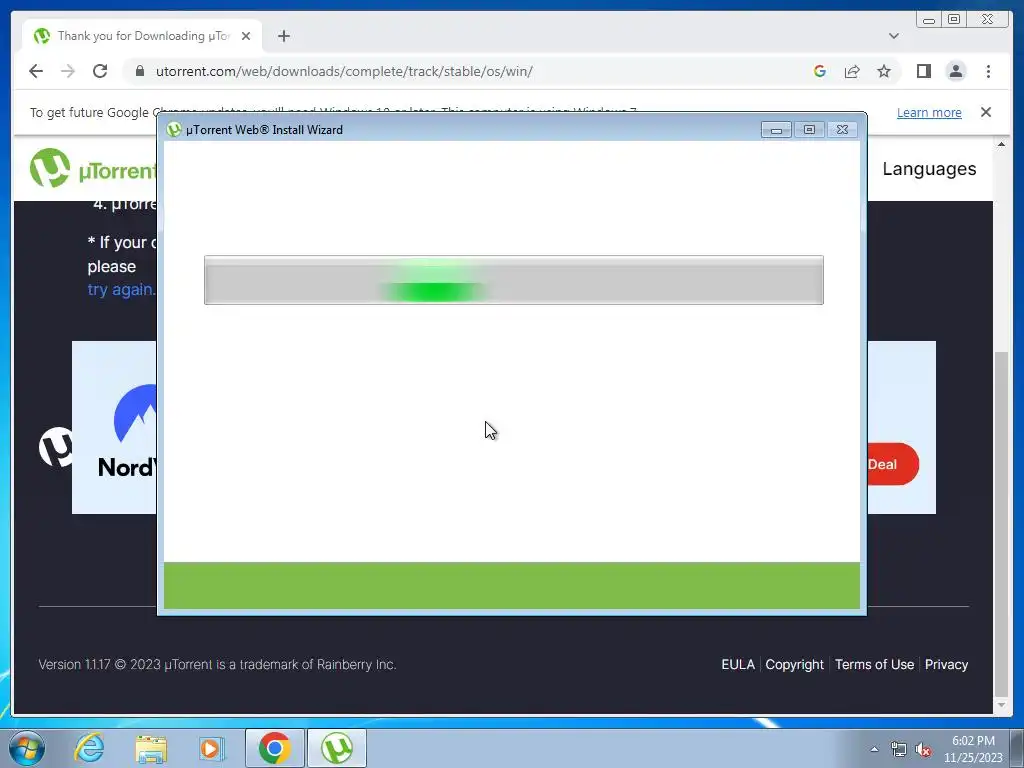Click the Google icon in address bar
This screenshot has width=1024, height=768.
click(820, 71)
